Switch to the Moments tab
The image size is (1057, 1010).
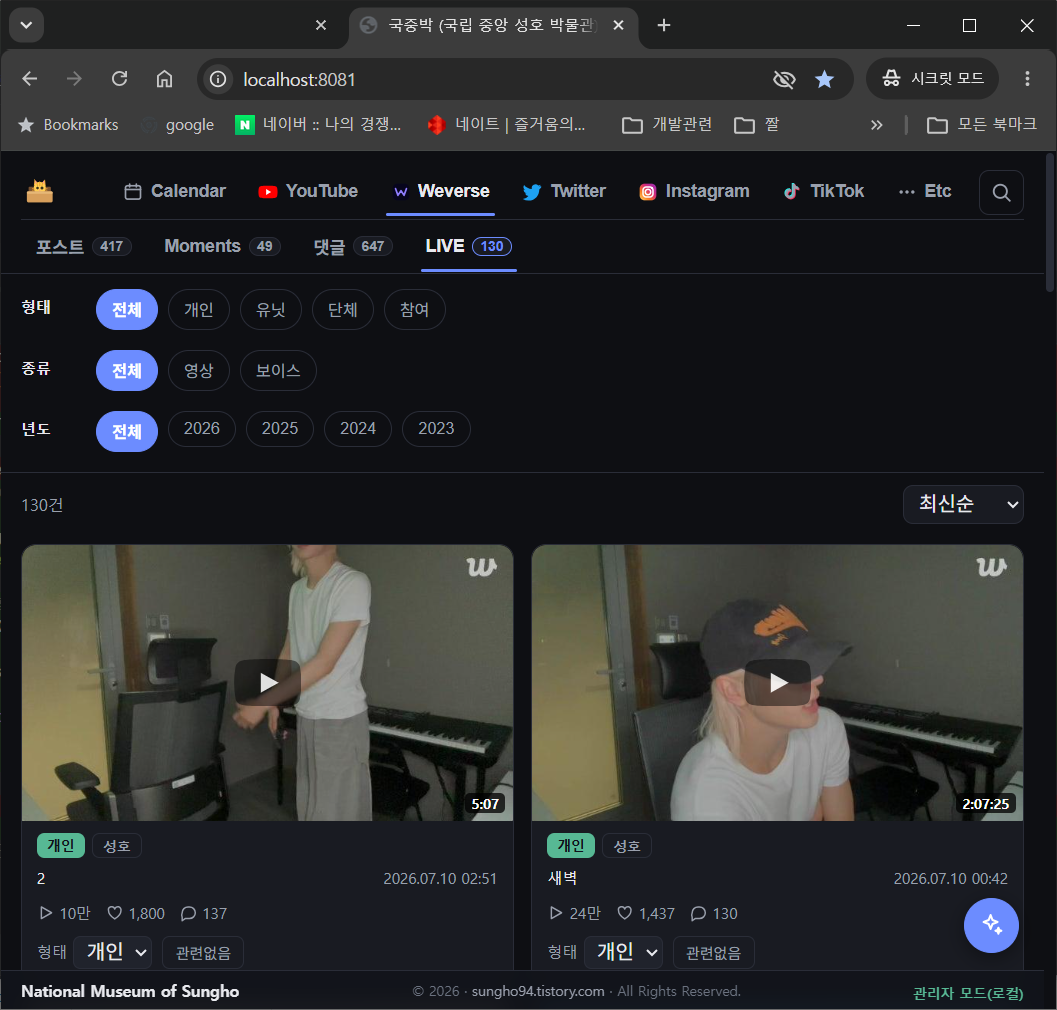click(x=222, y=246)
